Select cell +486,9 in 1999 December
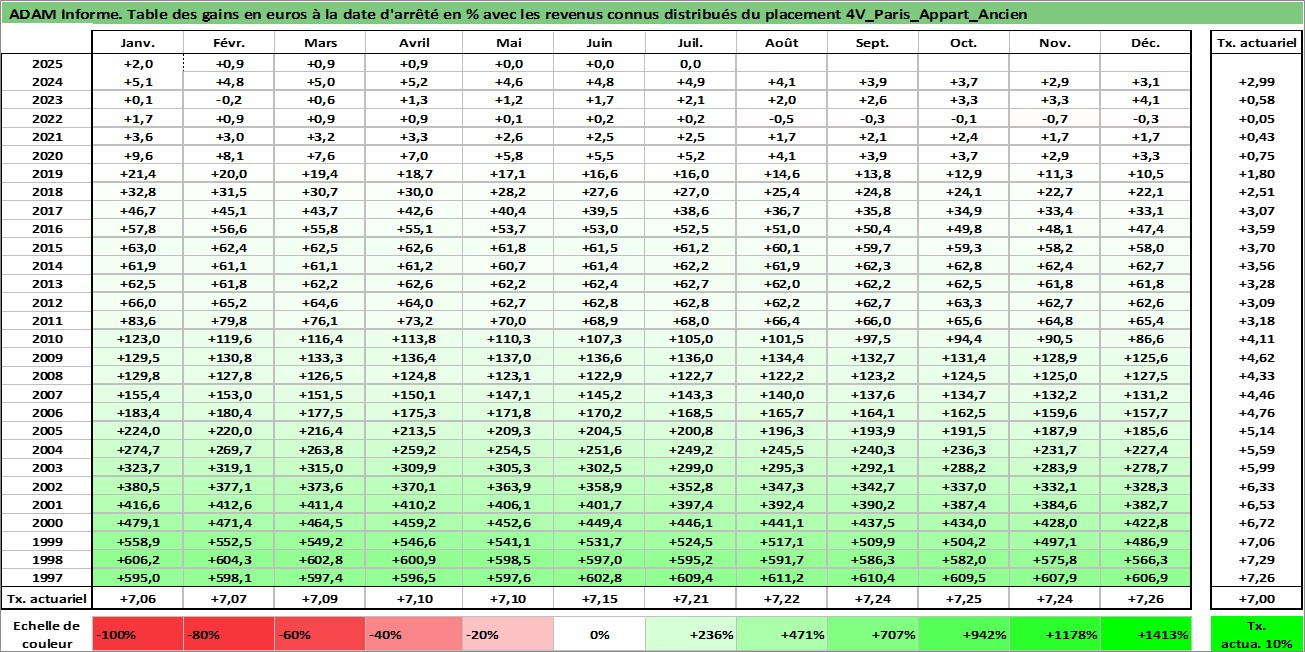 [x=1146, y=541]
